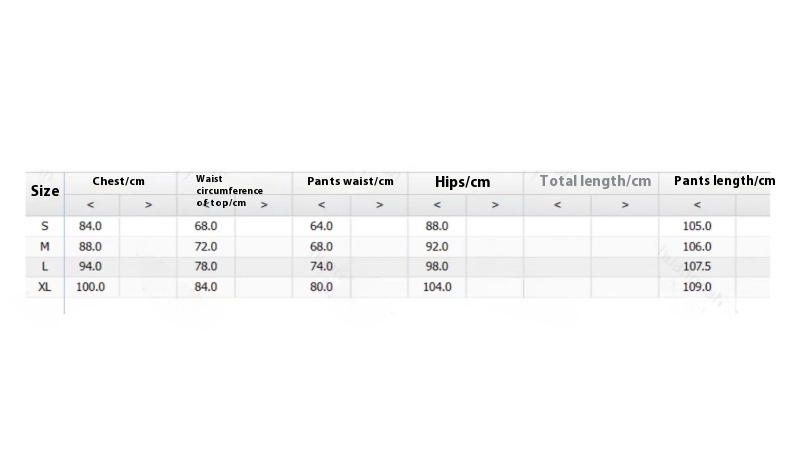The height and width of the screenshot is (461, 797).
Task: Click the greater-than arrow under Pants waist/cm
Action: click(x=379, y=205)
